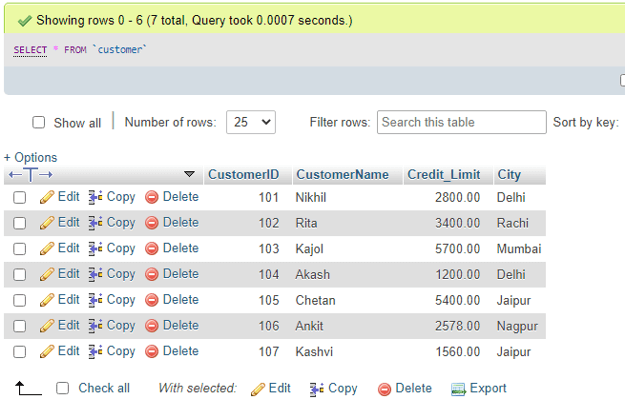Click the 2578.00 credit limit cell

[458, 326]
